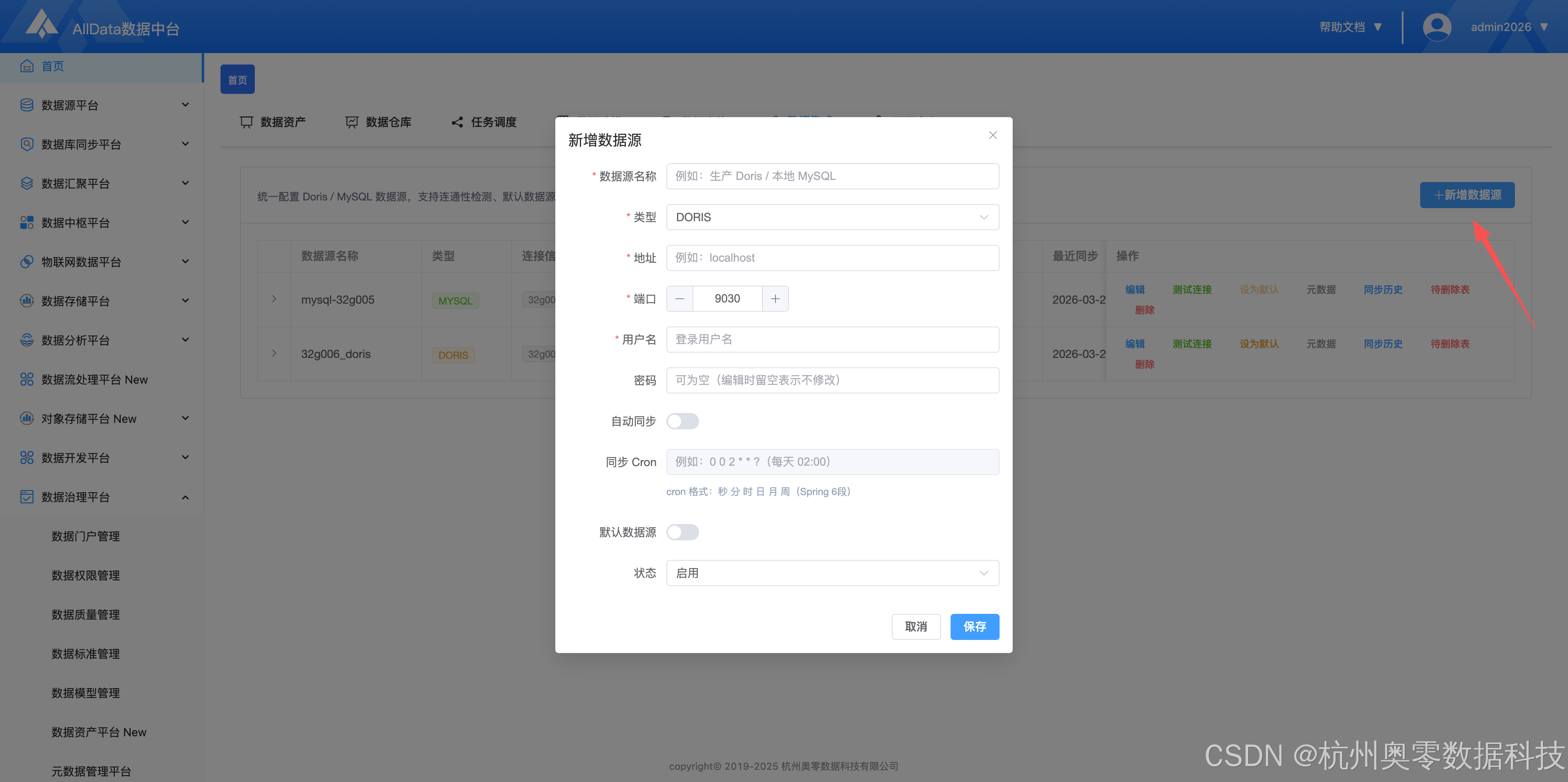Screen dimensions: 1568x782
Task: Click the 物联网数据平台 icon
Action: coord(27,262)
